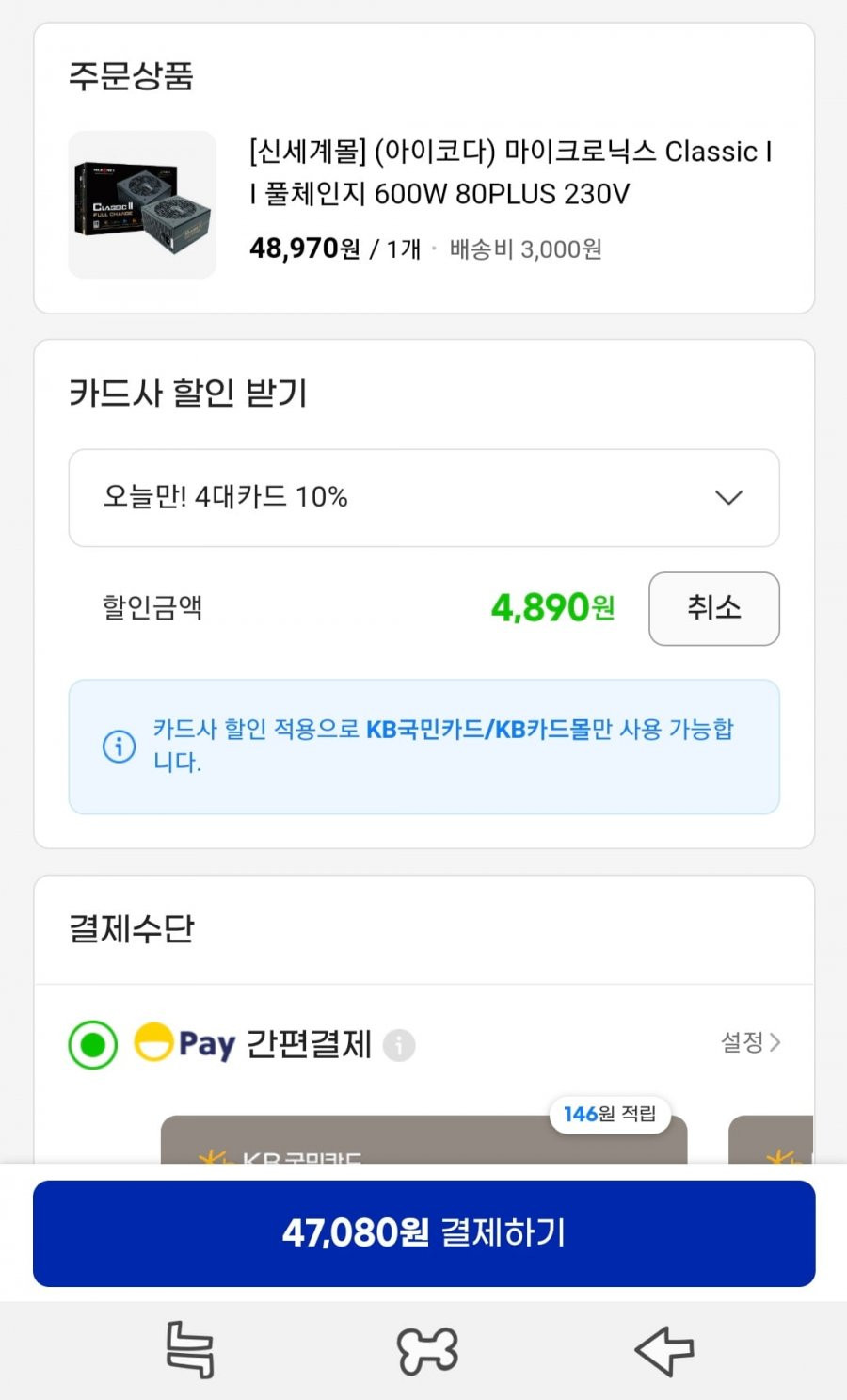Tap the recent apps navigation icon
The image size is (847, 1400).
[x=190, y=1350]
